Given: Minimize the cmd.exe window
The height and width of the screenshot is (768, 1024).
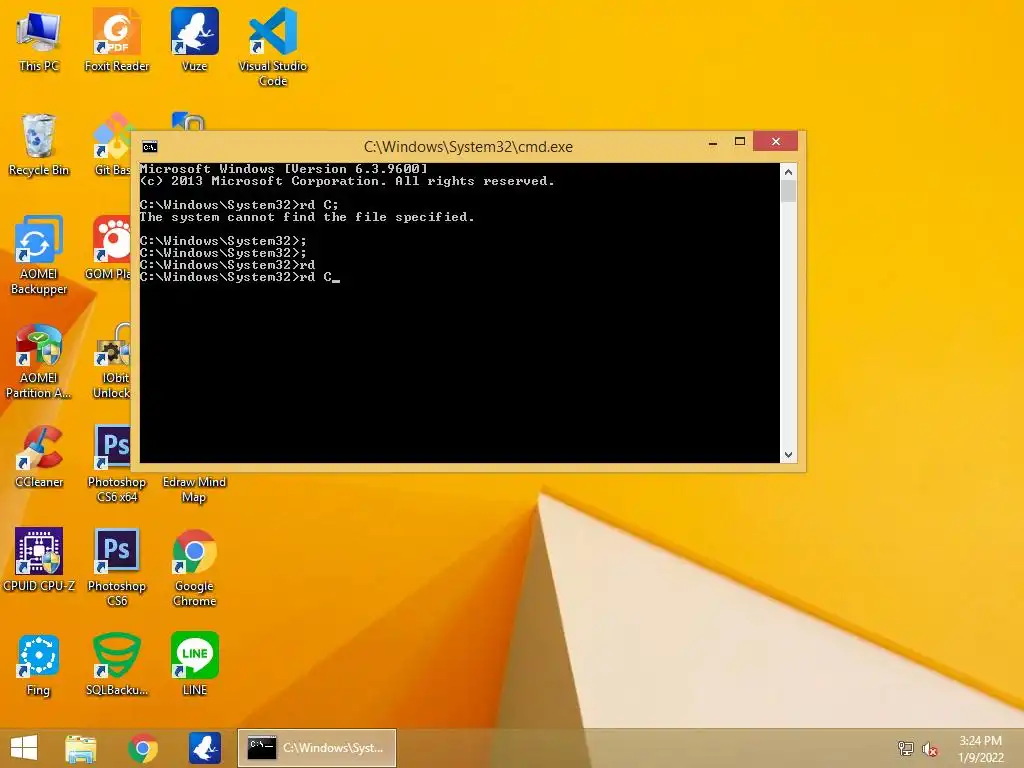Looking at the screenshot, I should [713, 142].
